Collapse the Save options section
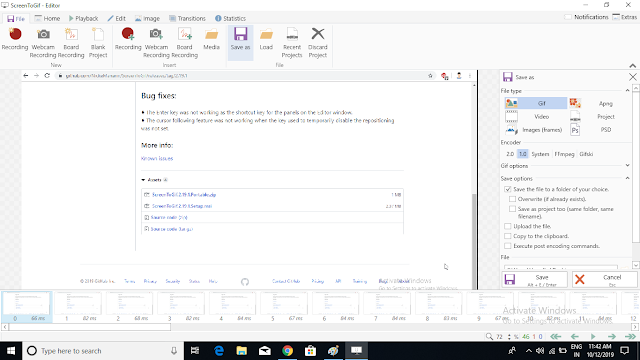Viewport: 640px width, 360px height. pyautogui.click(x=627, y=178)
